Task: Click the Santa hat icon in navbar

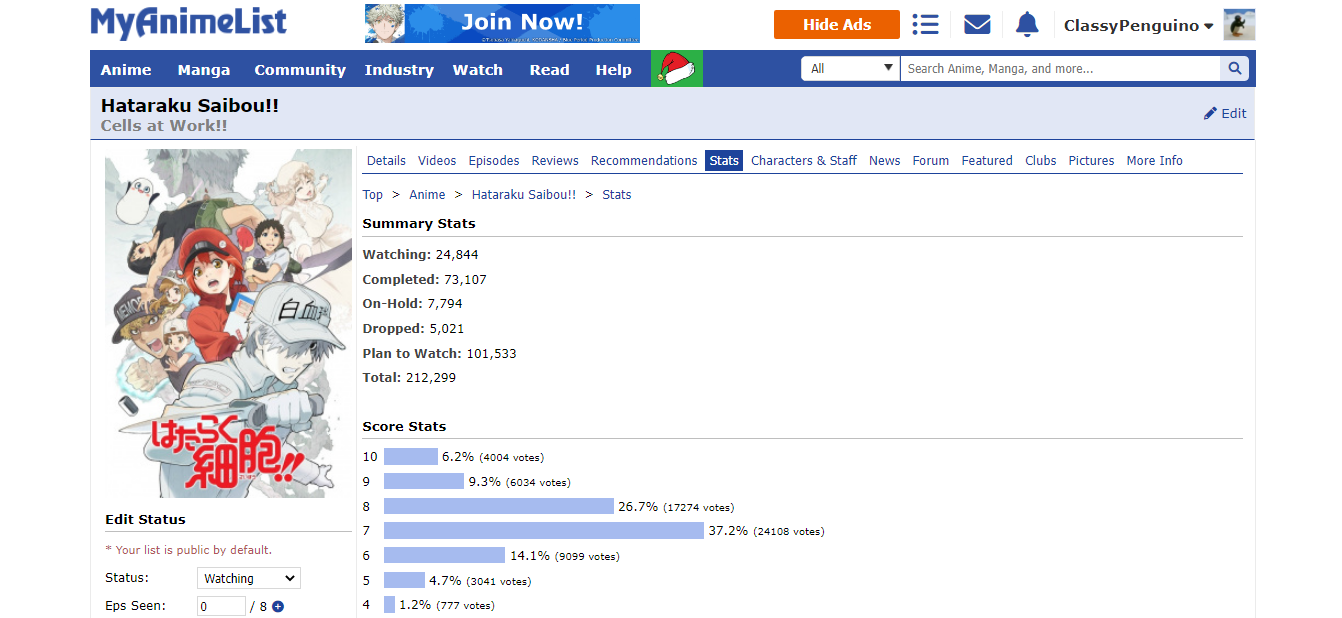Action: [x=677, y=69]
